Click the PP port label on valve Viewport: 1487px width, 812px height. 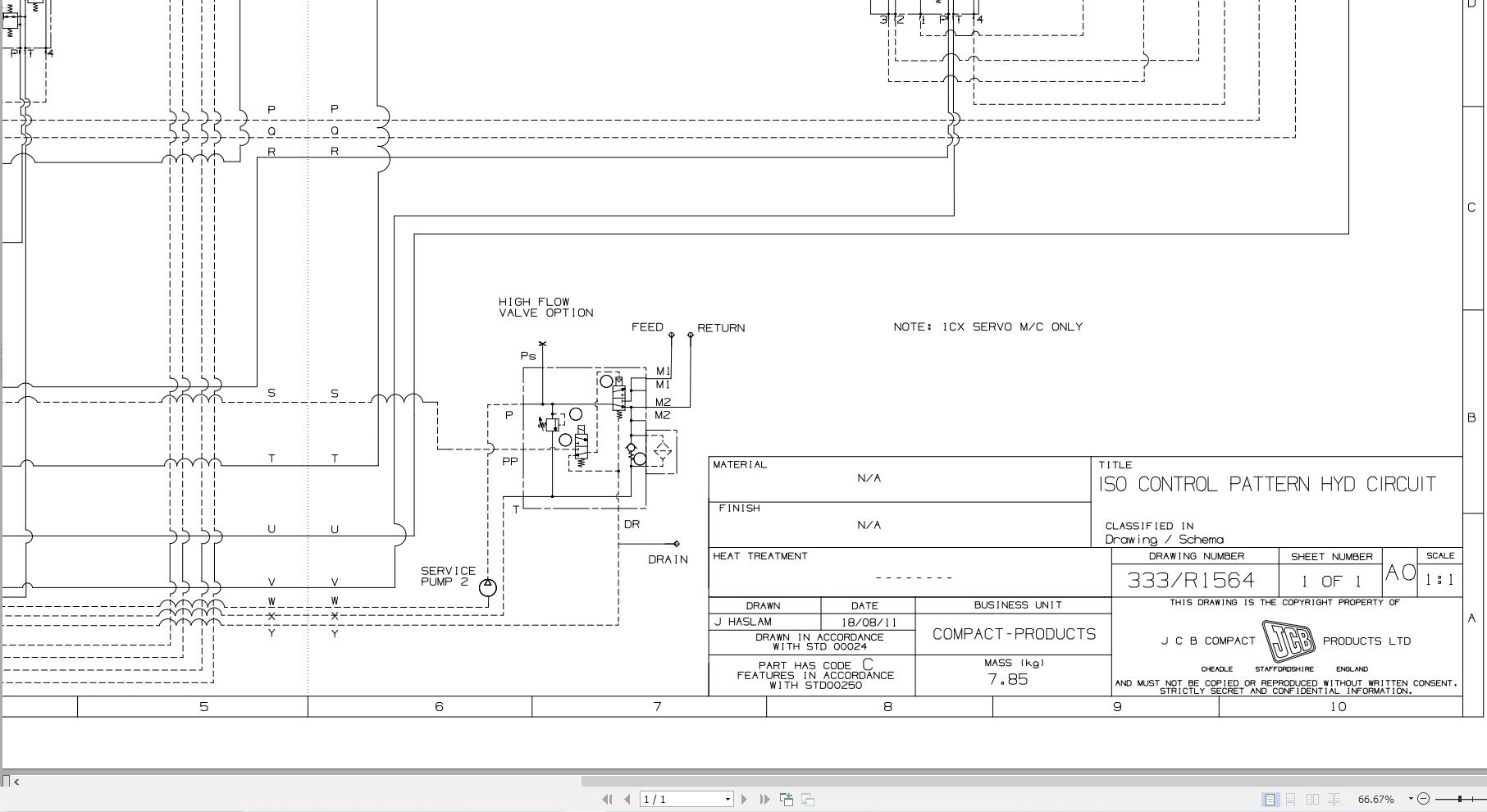(x=509, y=462)
